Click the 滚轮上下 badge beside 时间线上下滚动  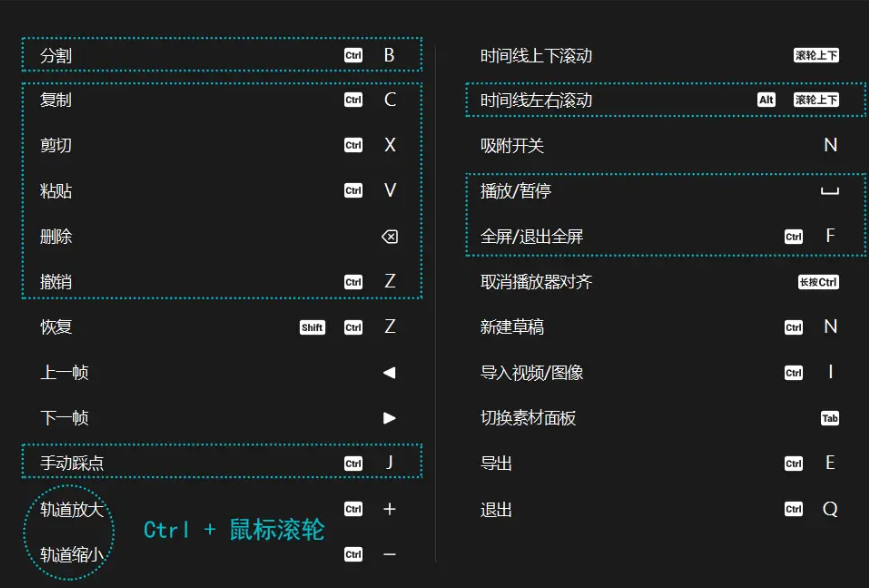[x=816, y=55]
